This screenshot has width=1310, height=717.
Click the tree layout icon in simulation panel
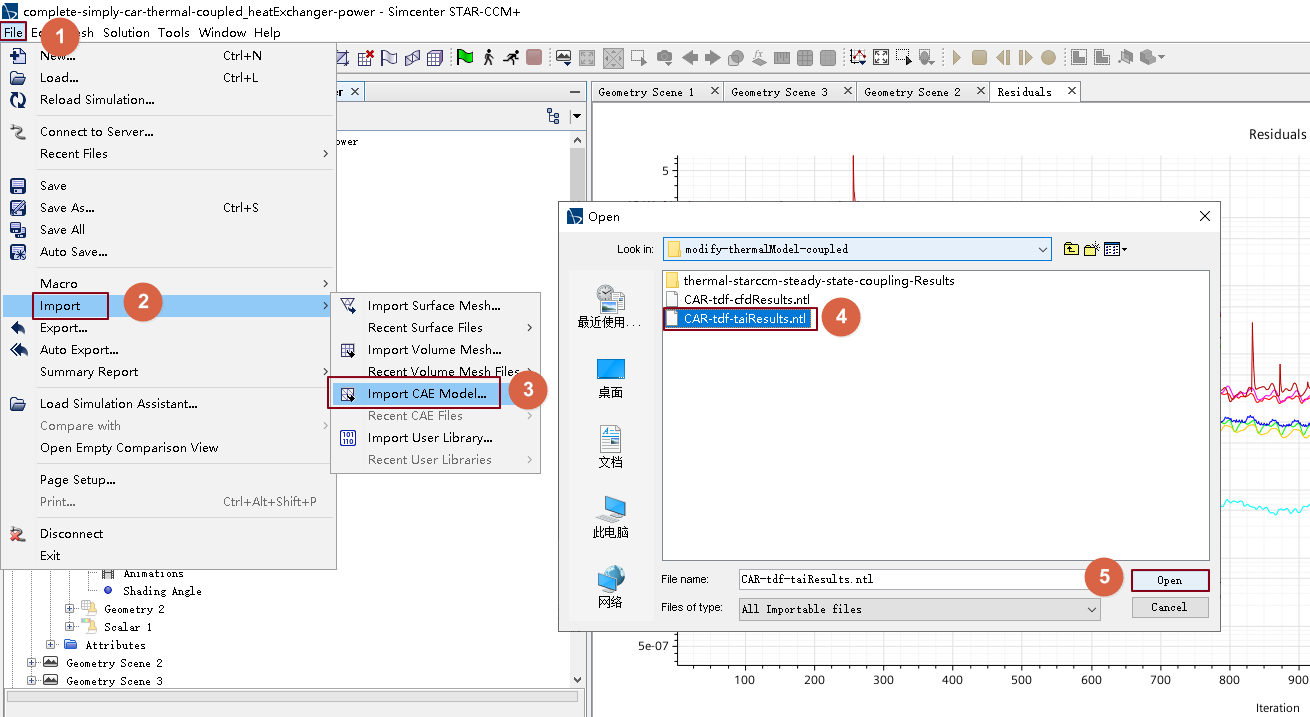click(x=553, y=116)
